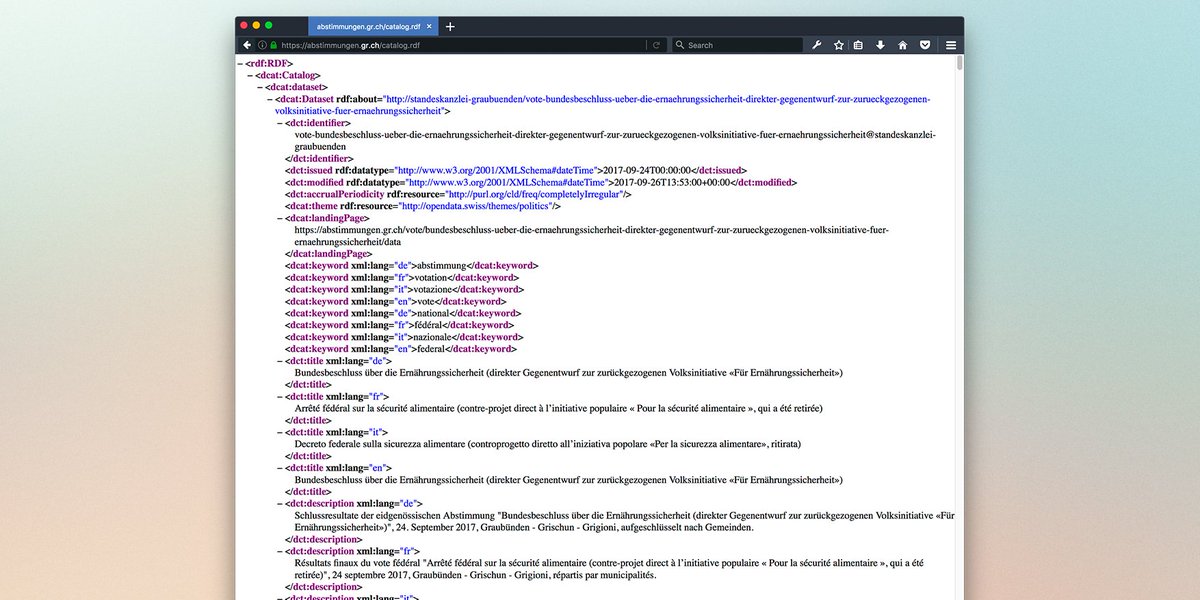Click the closing </dct:identifier> tag
The height and width of the screenshot is (600, 1200).
click(319, 158)
